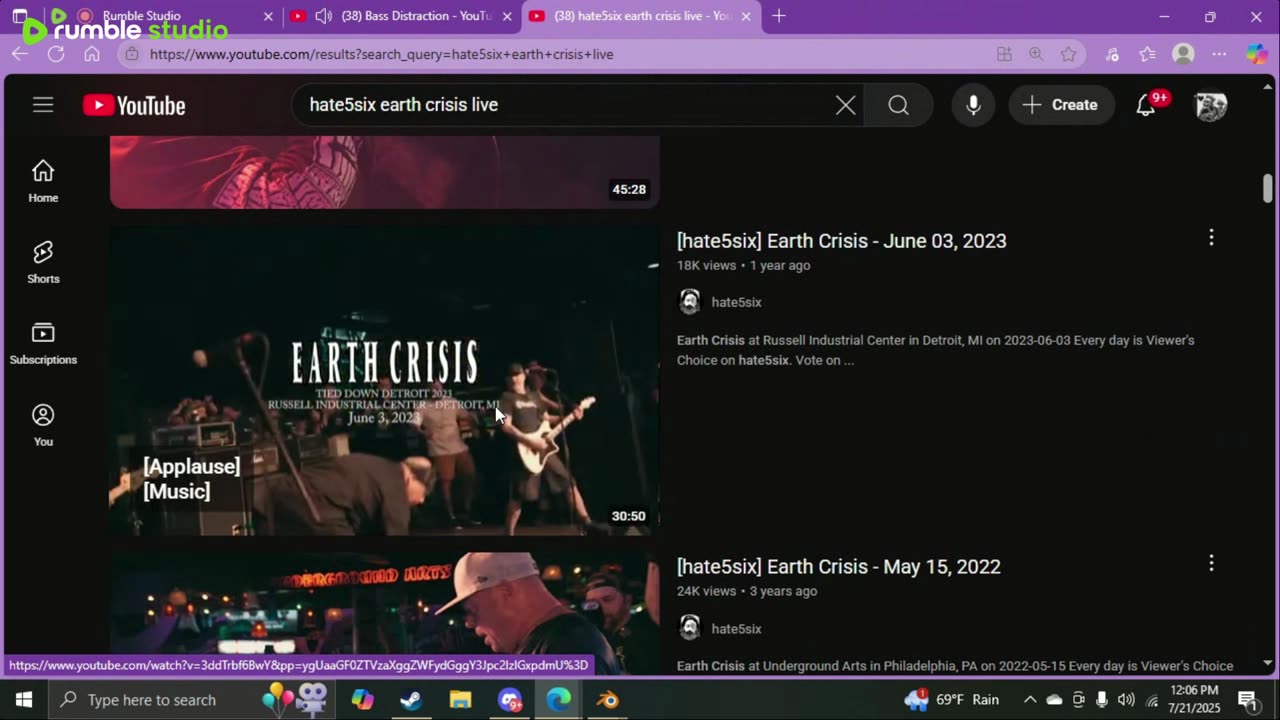
Task: Refresh the current page
Action: 56,54
